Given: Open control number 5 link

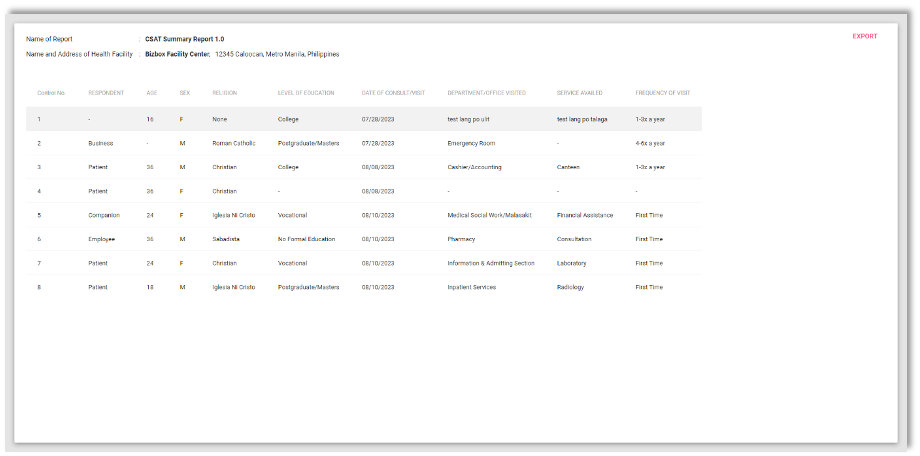Looking at the screenshot, I should pyautogui.click(x=40, y=215).
